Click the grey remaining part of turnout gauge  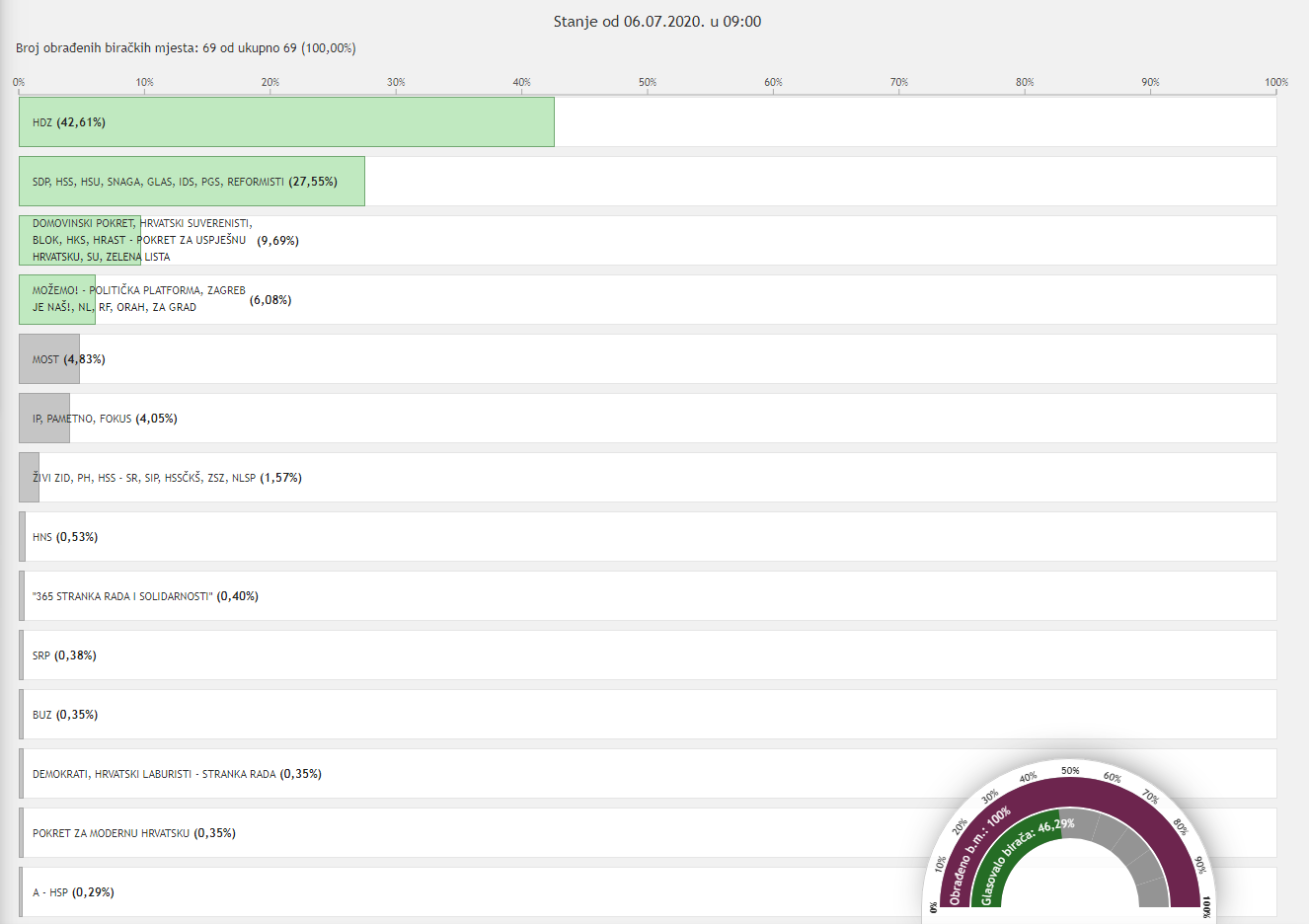[x=1130, y=854]
